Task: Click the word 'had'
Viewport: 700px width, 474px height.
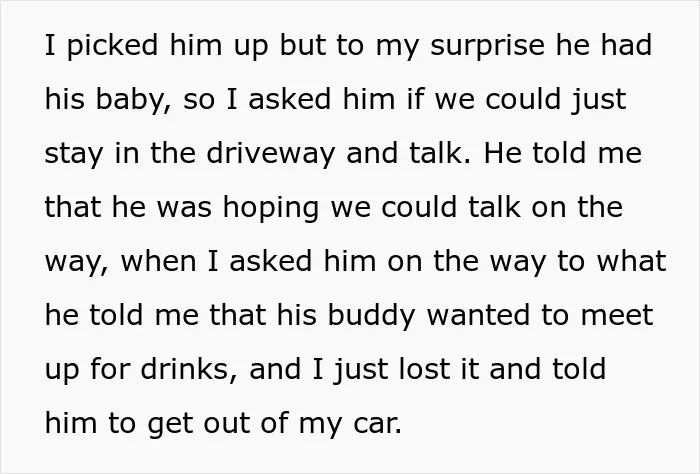Action: coord(626,46)
